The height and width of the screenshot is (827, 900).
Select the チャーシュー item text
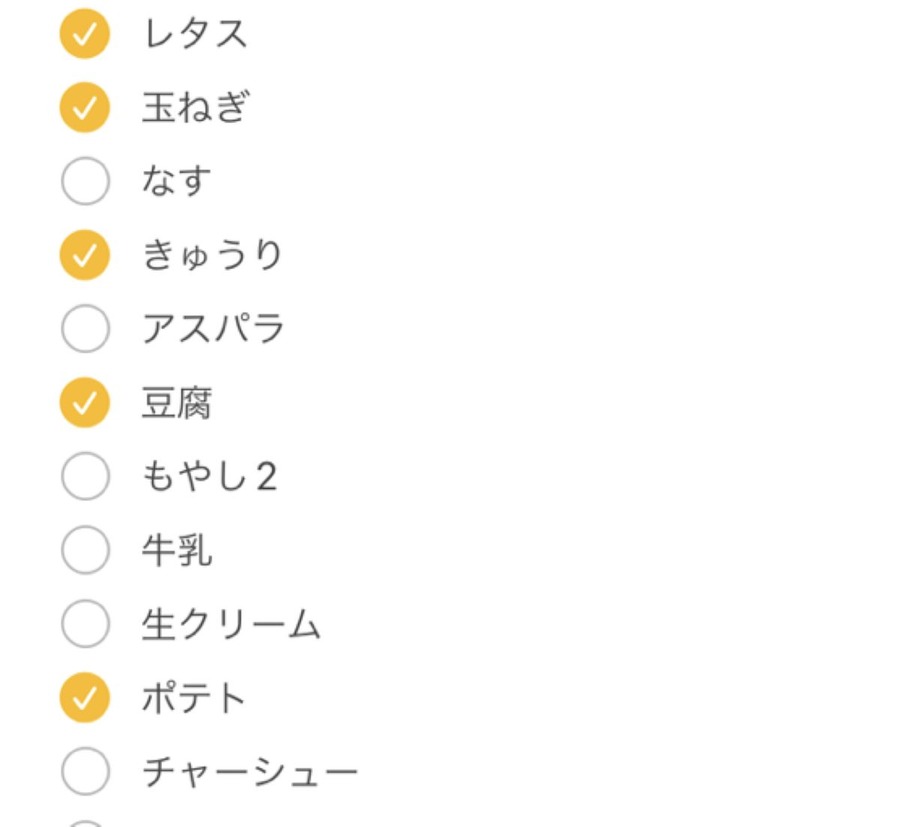250,771
